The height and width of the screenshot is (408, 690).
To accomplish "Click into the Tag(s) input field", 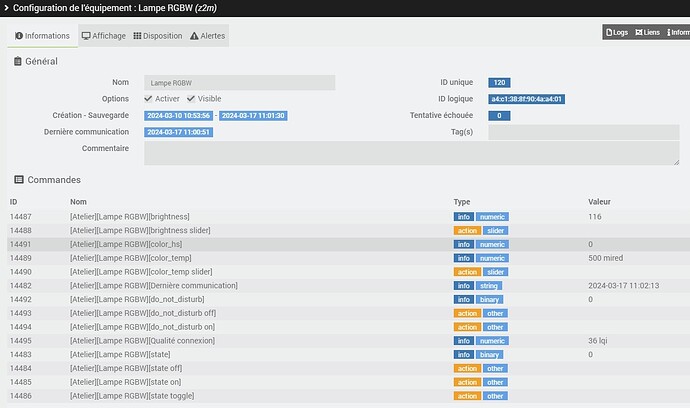I will click(x=583, y=132).
